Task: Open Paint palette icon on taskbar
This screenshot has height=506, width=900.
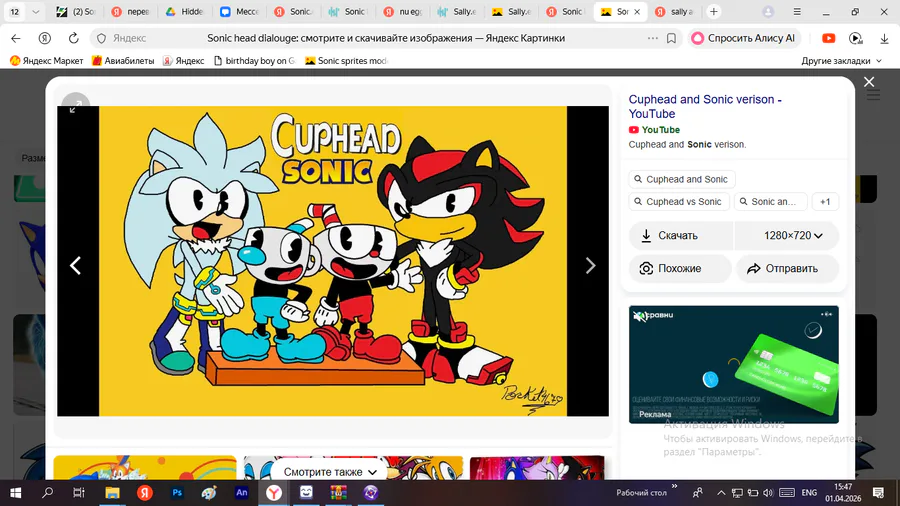Action: tap(209, 493)
